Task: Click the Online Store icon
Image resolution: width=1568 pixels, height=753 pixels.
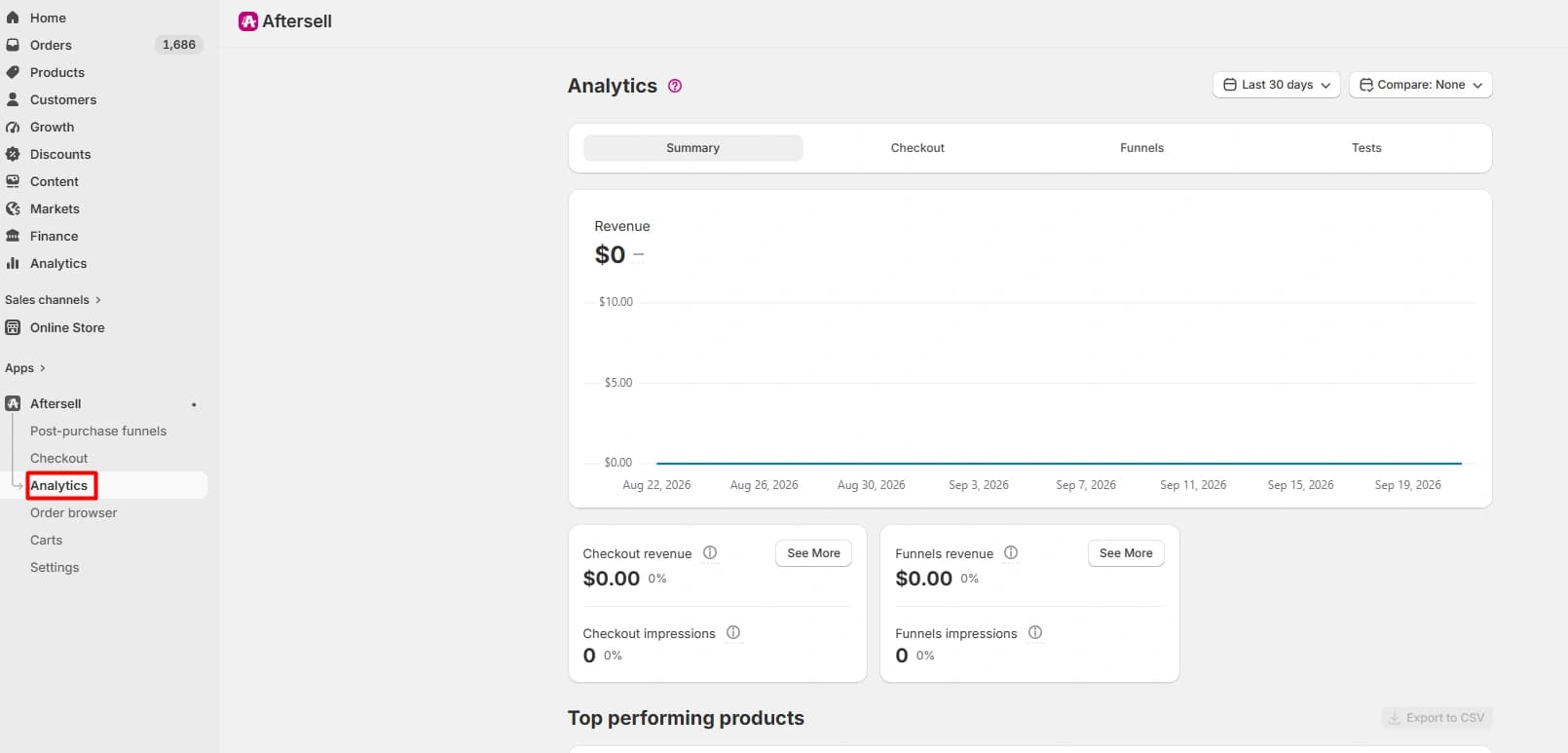Action: point(13,327)
